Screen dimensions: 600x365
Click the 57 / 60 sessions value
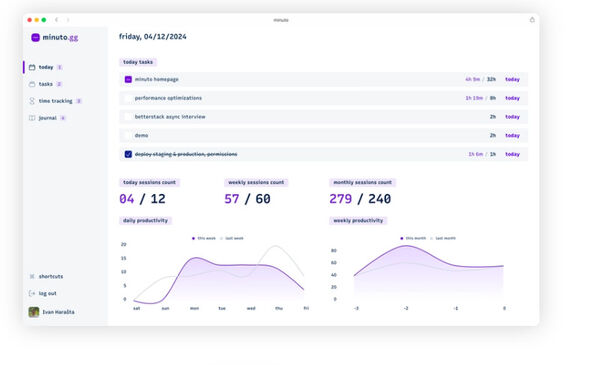[247, 199]
